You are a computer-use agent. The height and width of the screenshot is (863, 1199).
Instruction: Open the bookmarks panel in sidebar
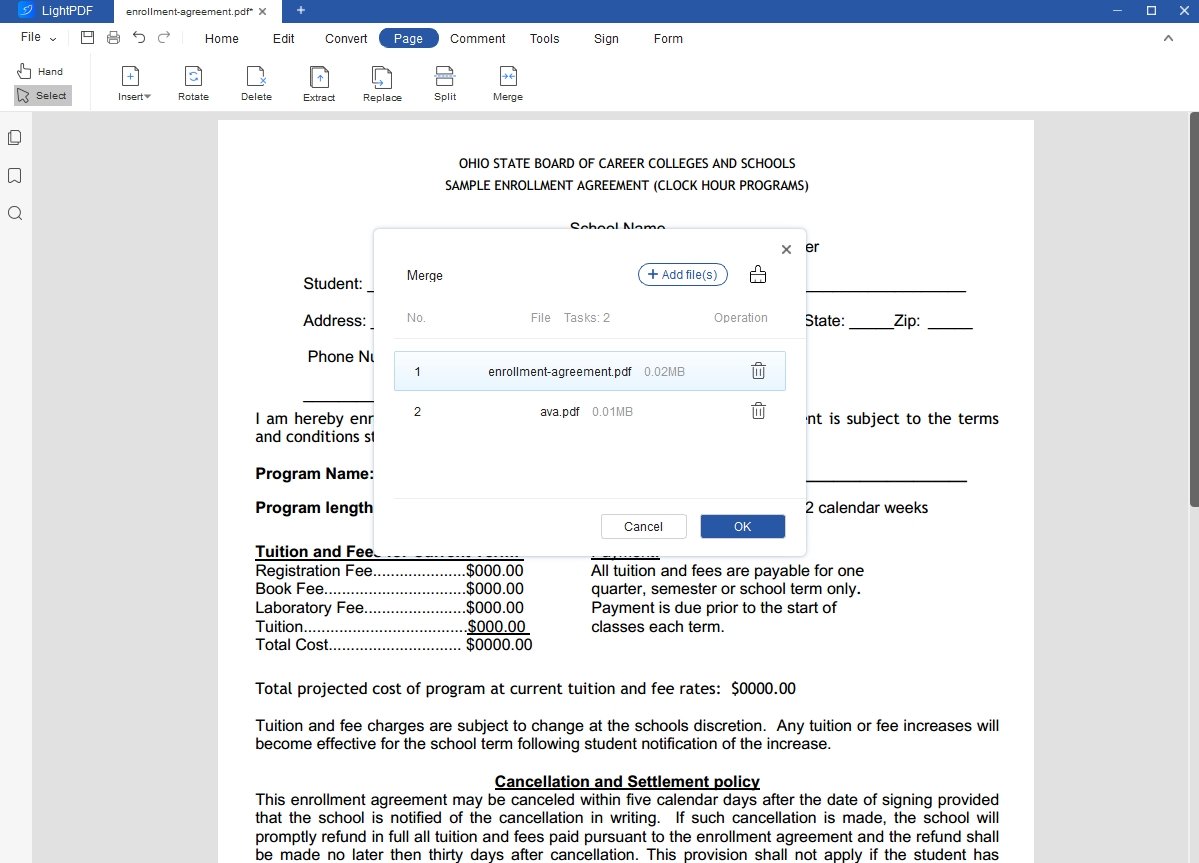coord(15,176)
